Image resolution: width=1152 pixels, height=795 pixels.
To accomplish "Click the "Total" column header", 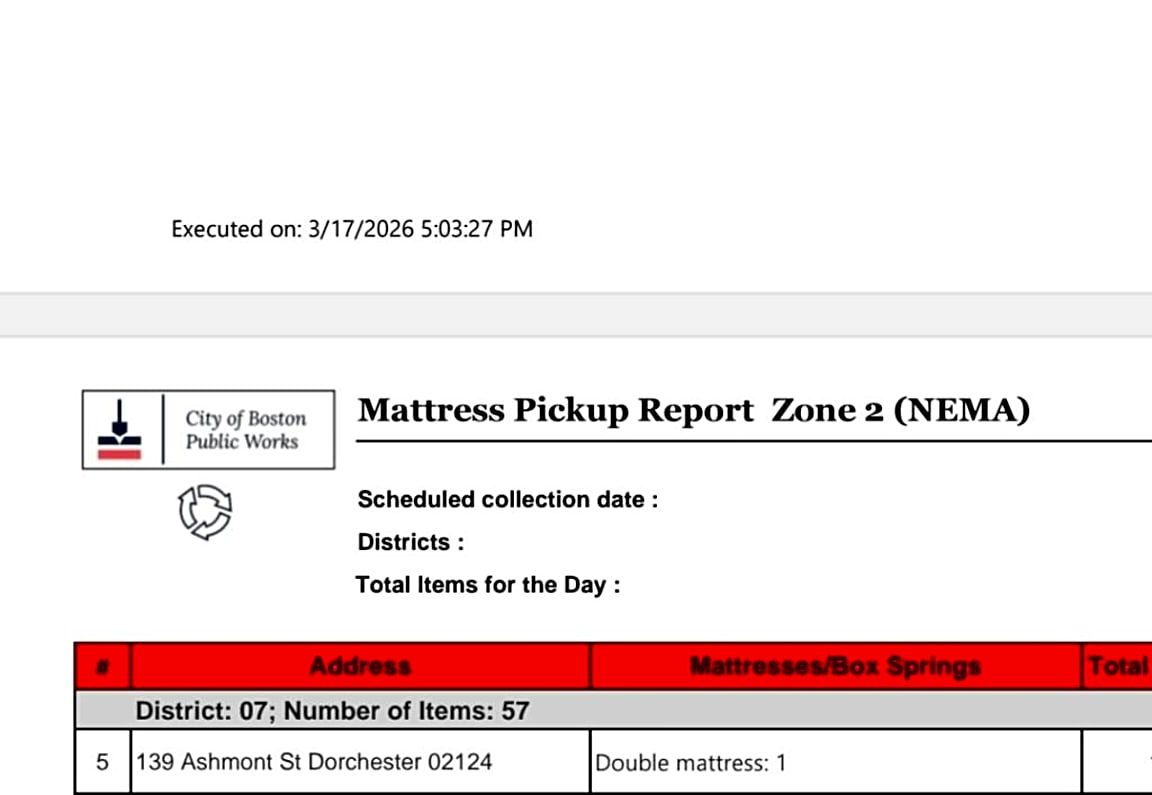I will tap(1118, 666).
